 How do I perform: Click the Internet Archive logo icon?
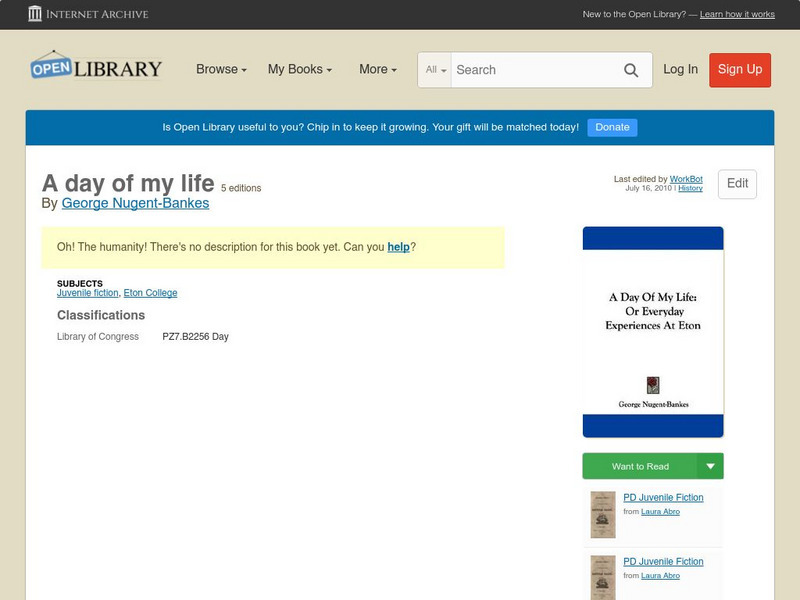pyautogui.click(x=37, y=14)
